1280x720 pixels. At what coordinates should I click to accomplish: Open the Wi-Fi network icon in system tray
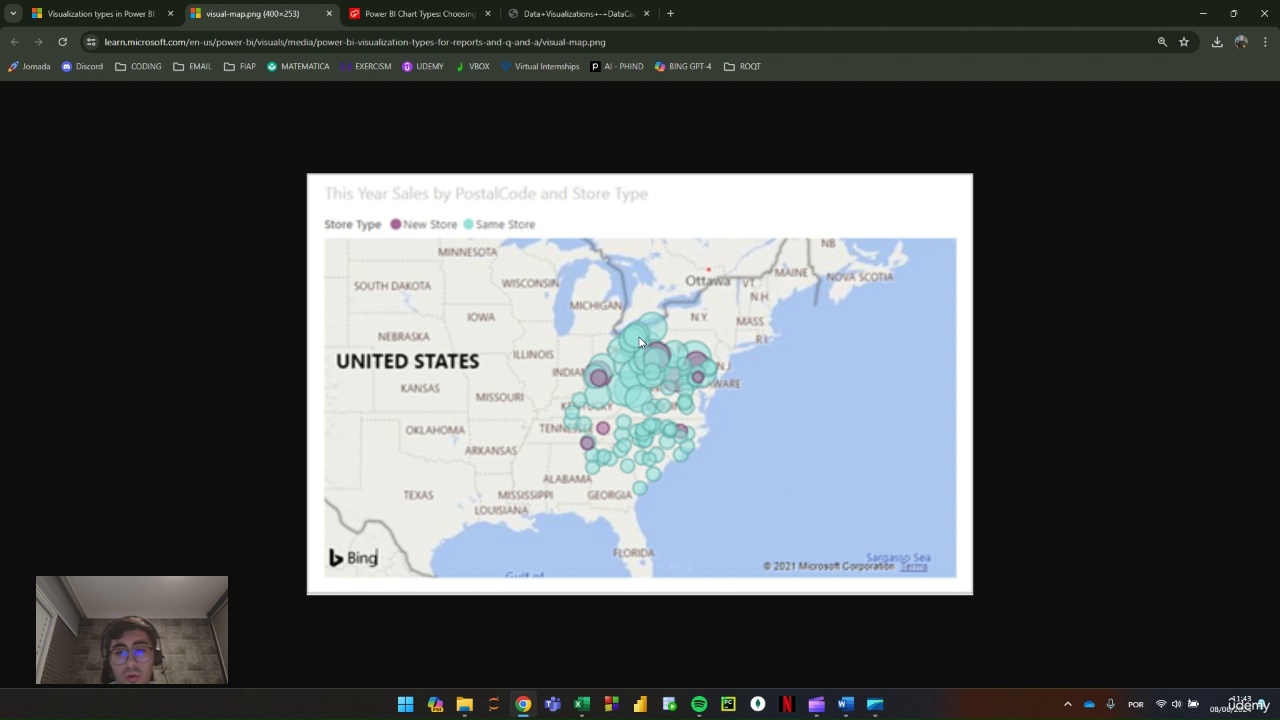tap(1161, 704)
